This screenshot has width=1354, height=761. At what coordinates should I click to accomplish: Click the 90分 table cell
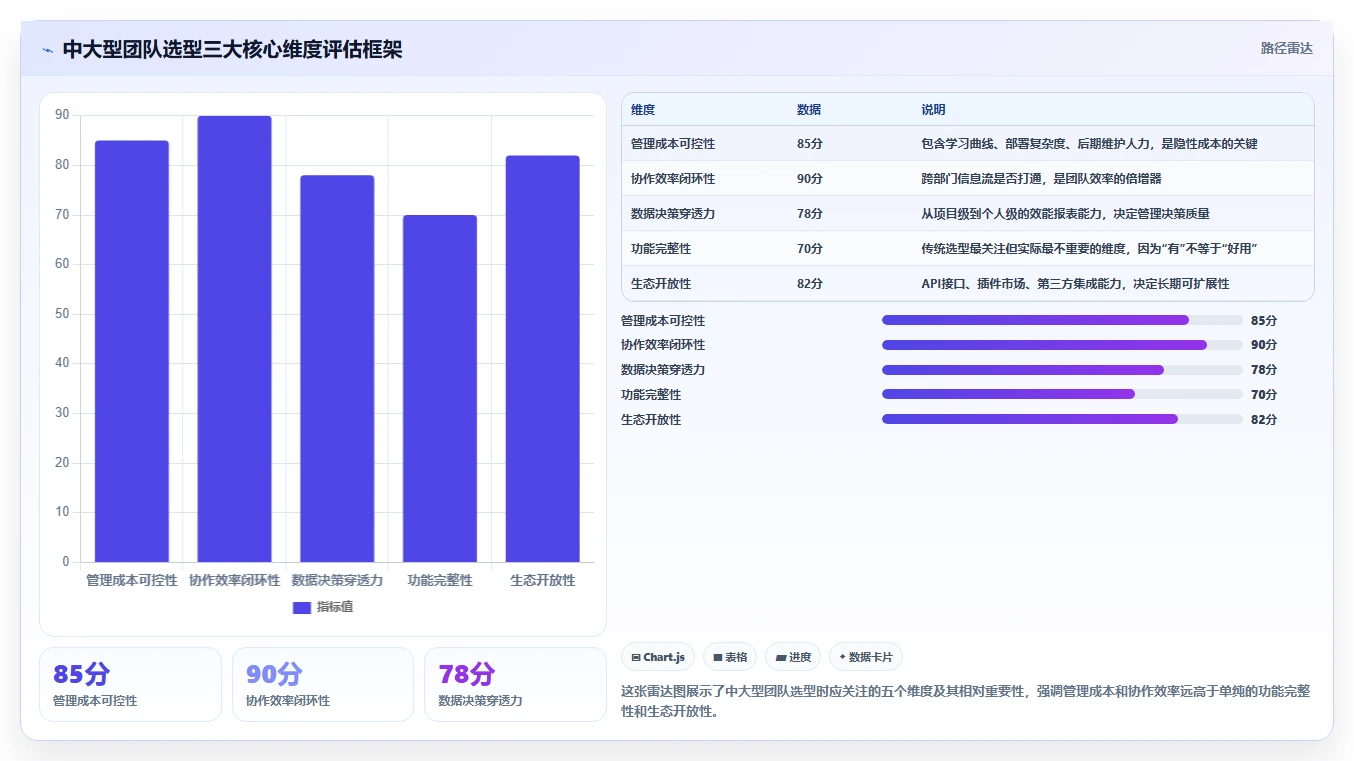810,179
